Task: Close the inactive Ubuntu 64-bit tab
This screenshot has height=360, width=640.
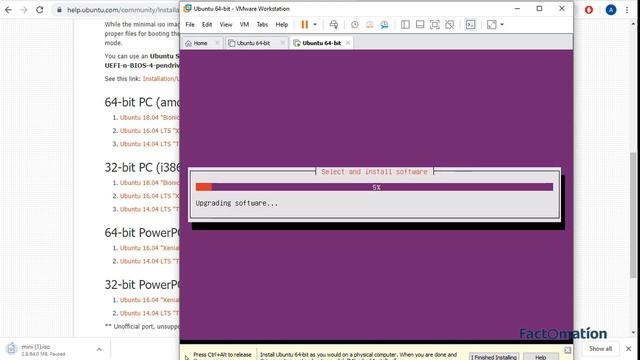Action: tap(282, 43)
